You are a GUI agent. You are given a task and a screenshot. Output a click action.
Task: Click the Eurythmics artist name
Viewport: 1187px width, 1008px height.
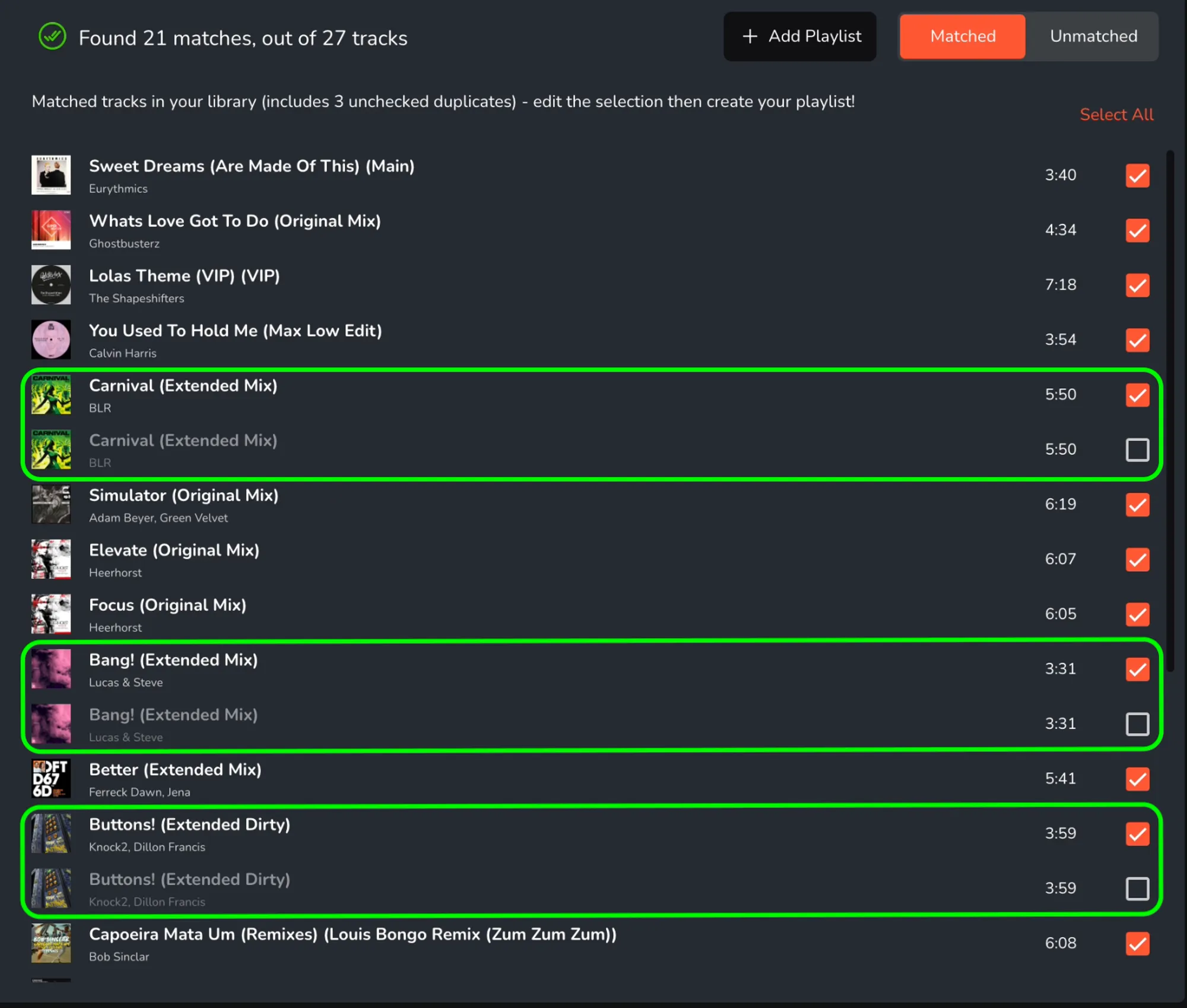tap(118, 189)
